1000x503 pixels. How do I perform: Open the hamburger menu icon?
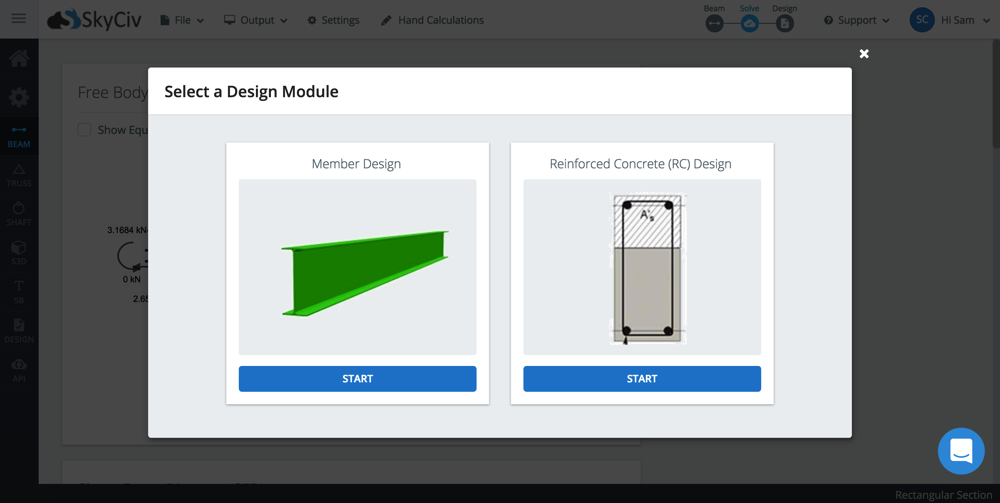click(x=18, y=18)
